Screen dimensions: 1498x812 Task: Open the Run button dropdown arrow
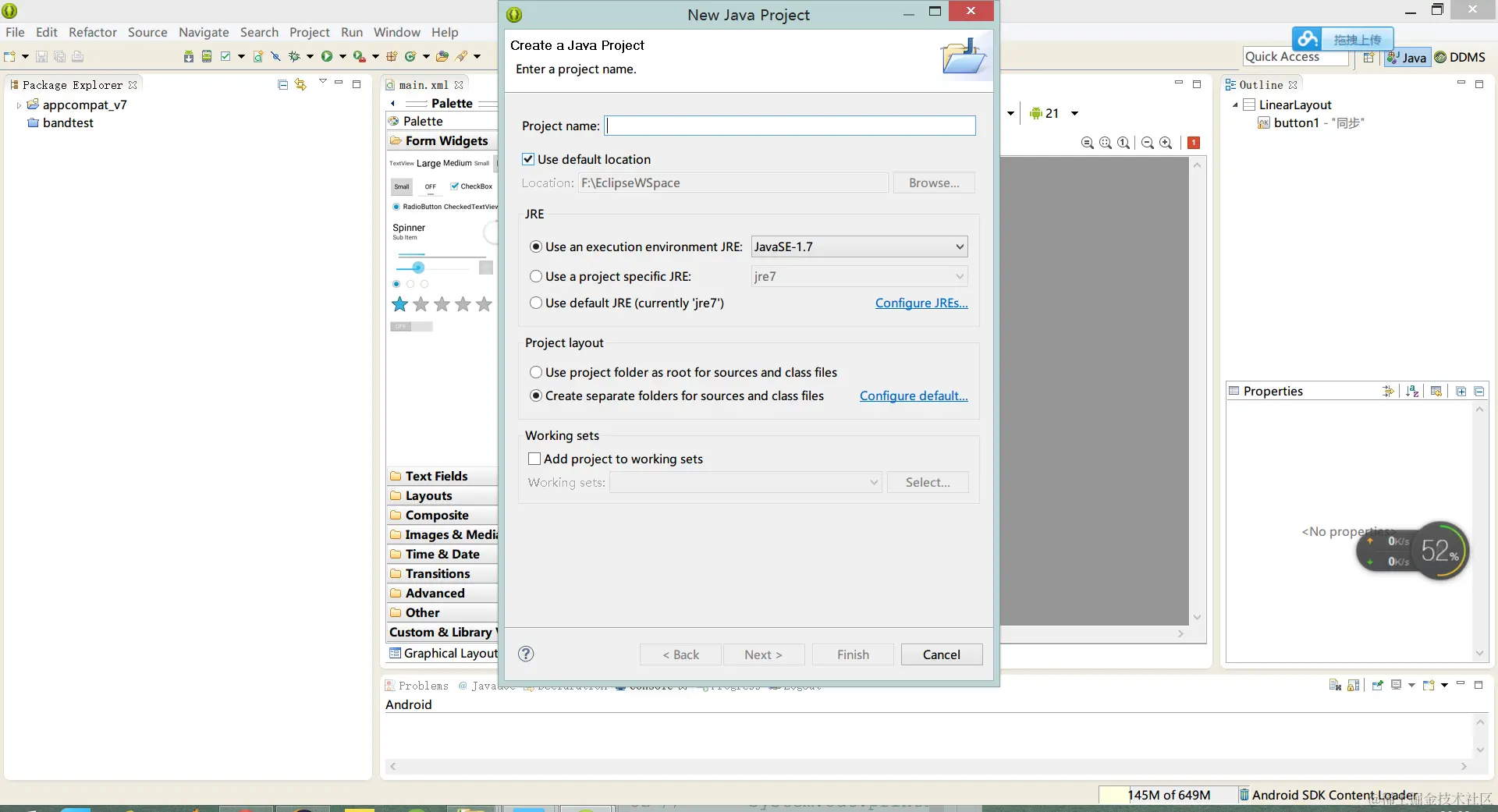tap(343, 56)
